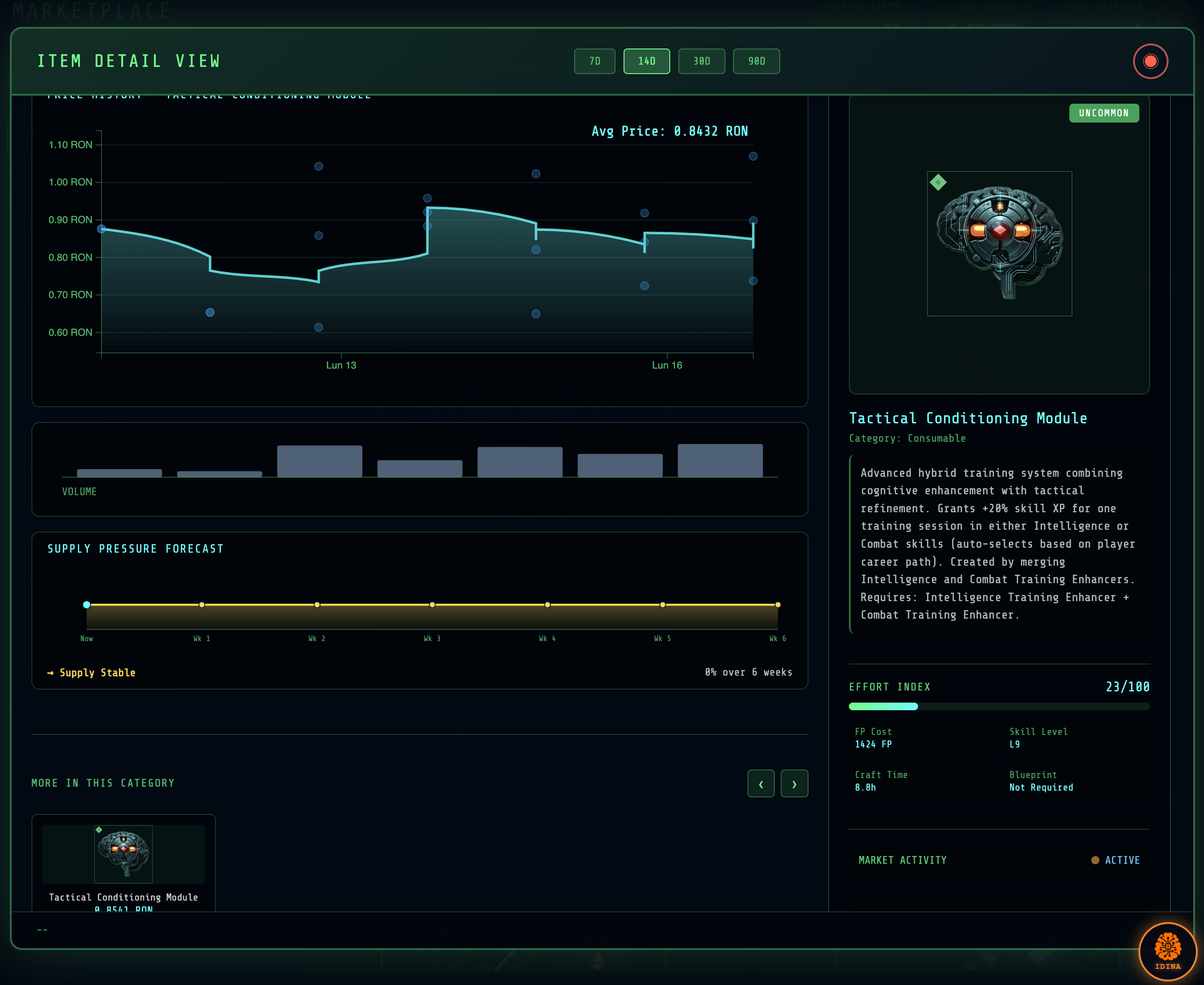This screenshot has height=985, width=1204.
Task: Click the red status indicator in the top right
Action: [x=1151, y=61]
